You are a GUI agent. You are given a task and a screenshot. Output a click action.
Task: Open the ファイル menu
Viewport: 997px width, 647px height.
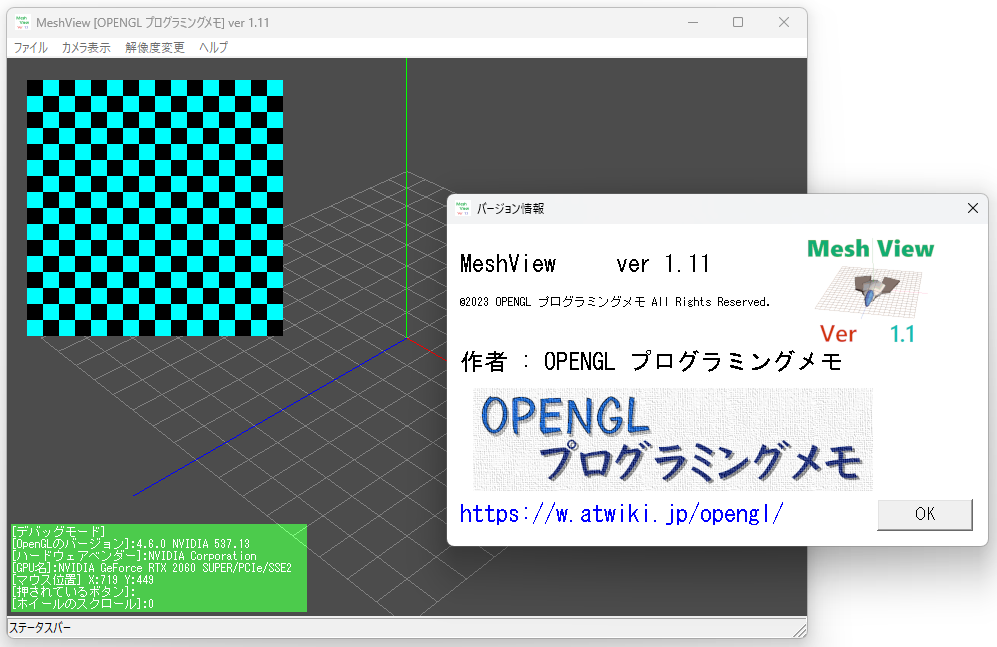(x=31, y=48)
